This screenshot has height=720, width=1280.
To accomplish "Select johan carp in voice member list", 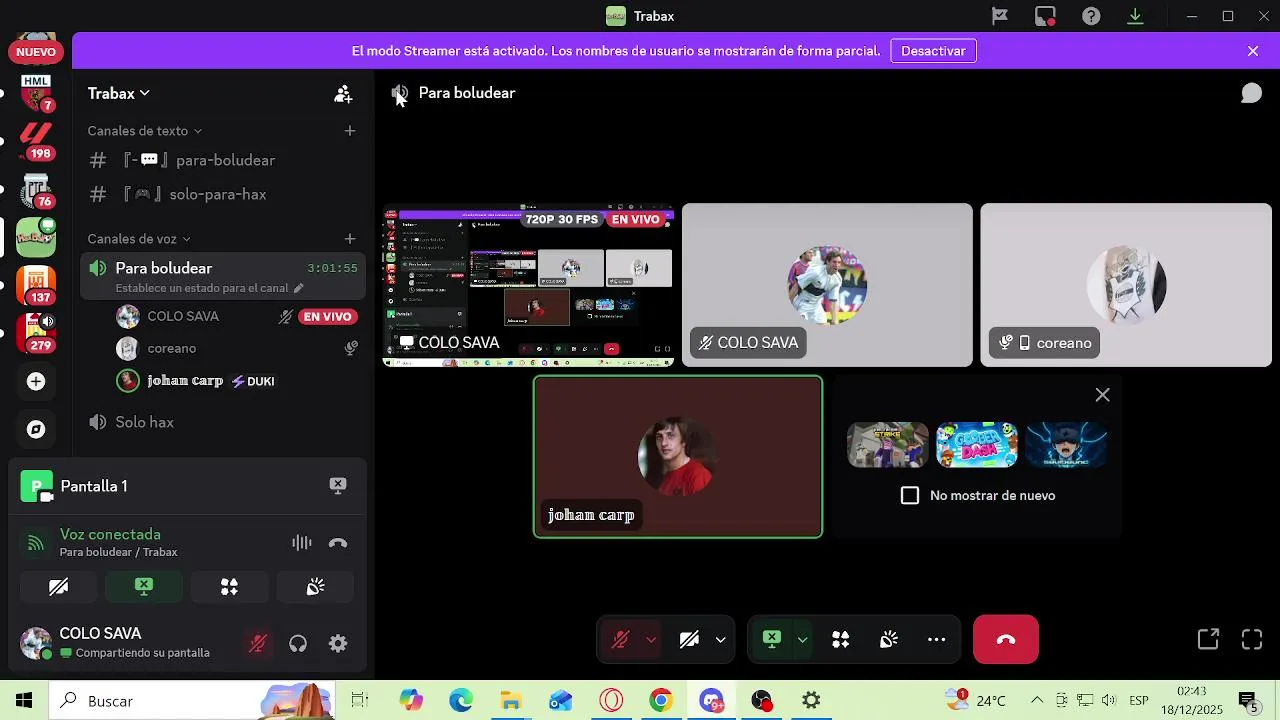I will click(236, 381).
